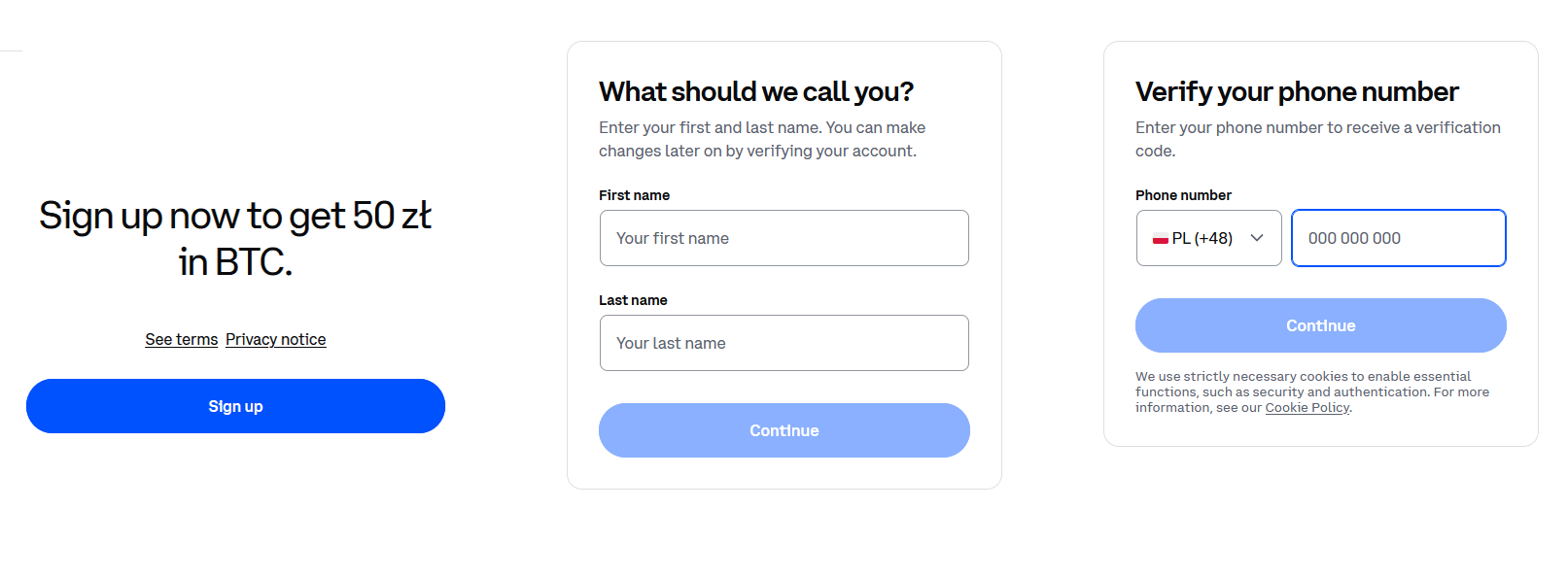Click the Last name label
Viewport: 1568px width, 578px height.
633,300
